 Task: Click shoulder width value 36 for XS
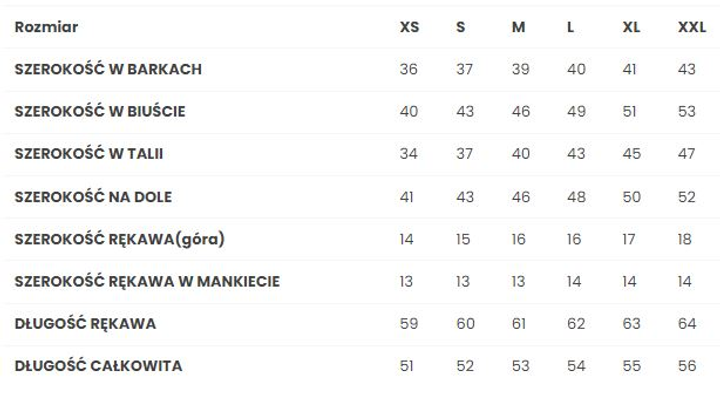tap(408, 69)
